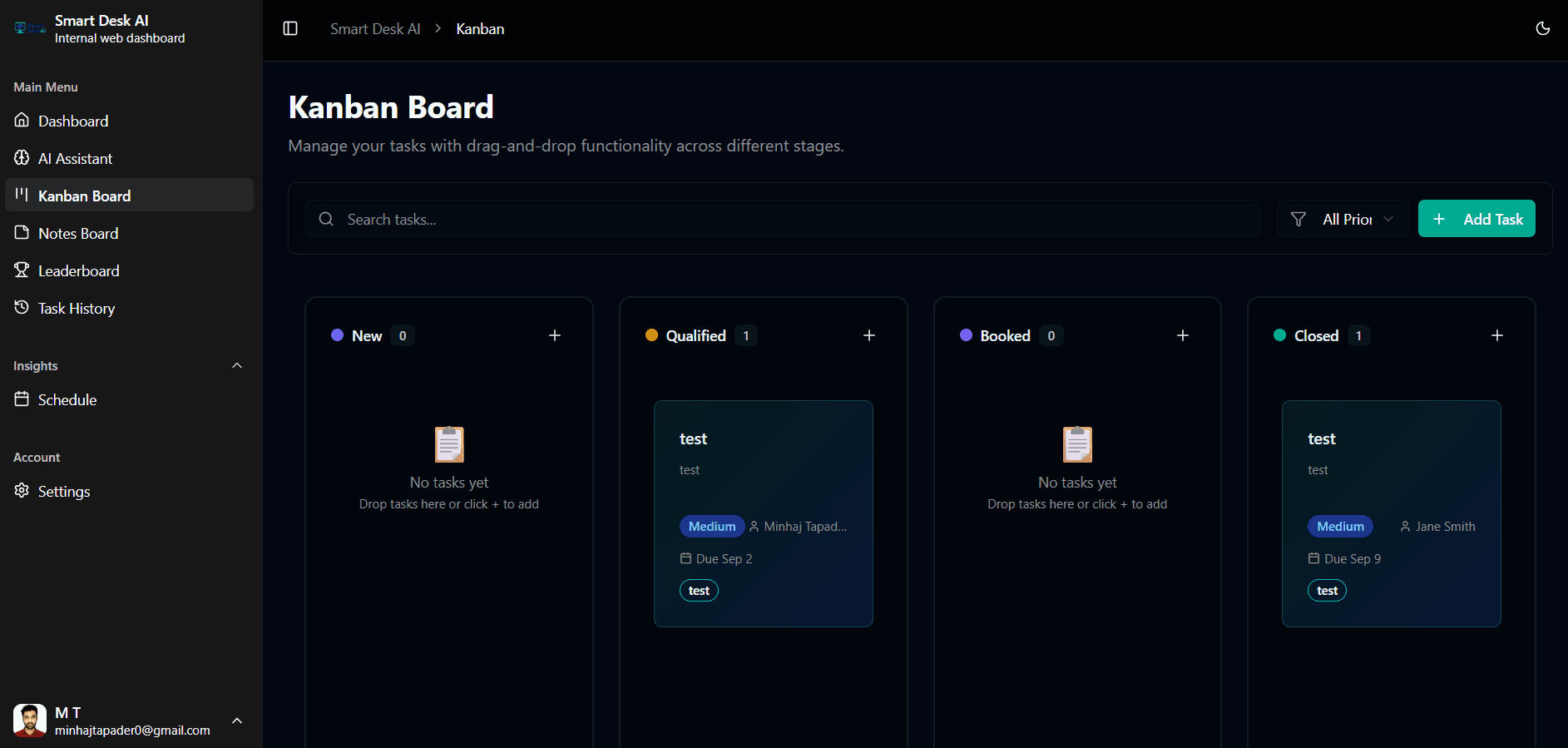Open the All Priorities filter dropdown
1568x748 pixels.
(x=1343, y=219)
